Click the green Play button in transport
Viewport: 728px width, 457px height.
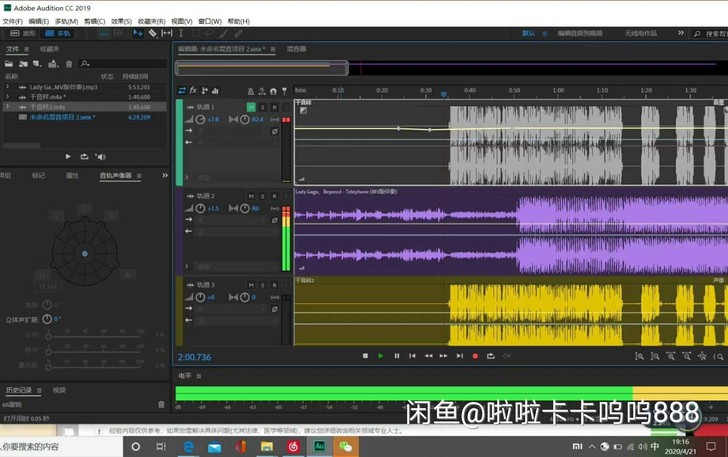[x=381, y=356]
